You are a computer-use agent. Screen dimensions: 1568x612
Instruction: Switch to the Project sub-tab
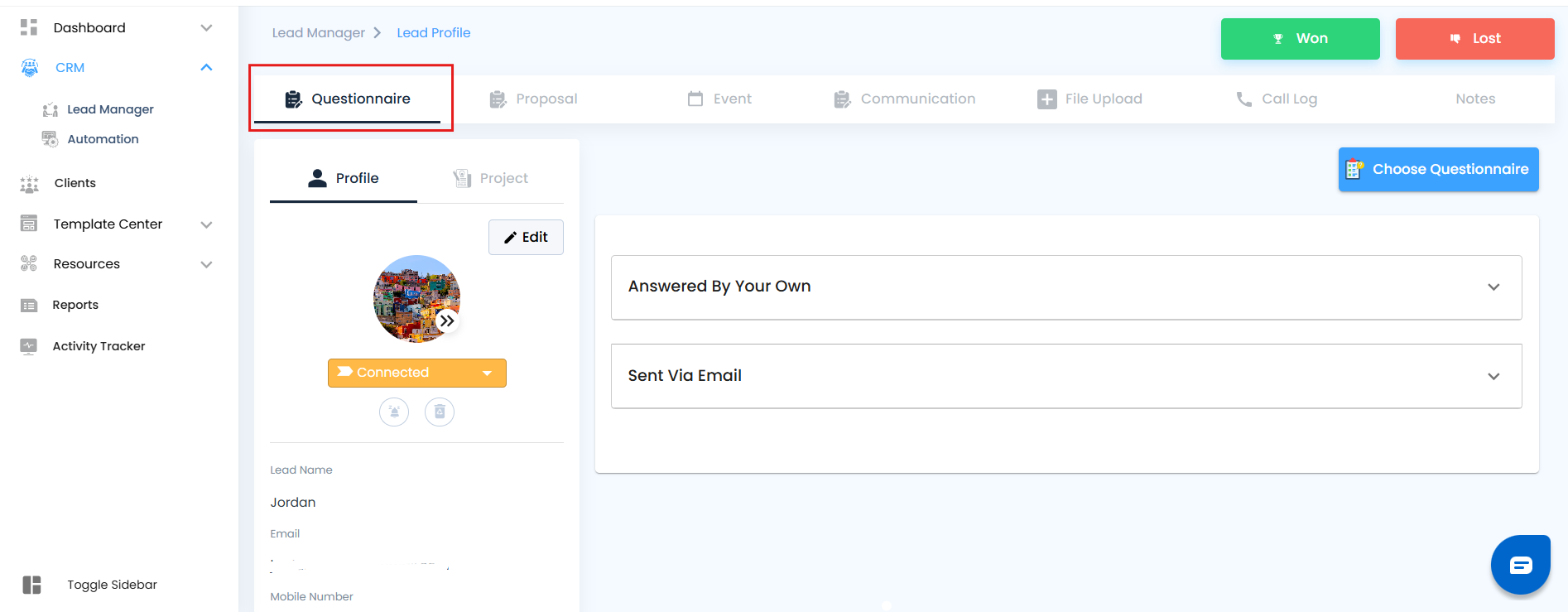click(491, 179)
